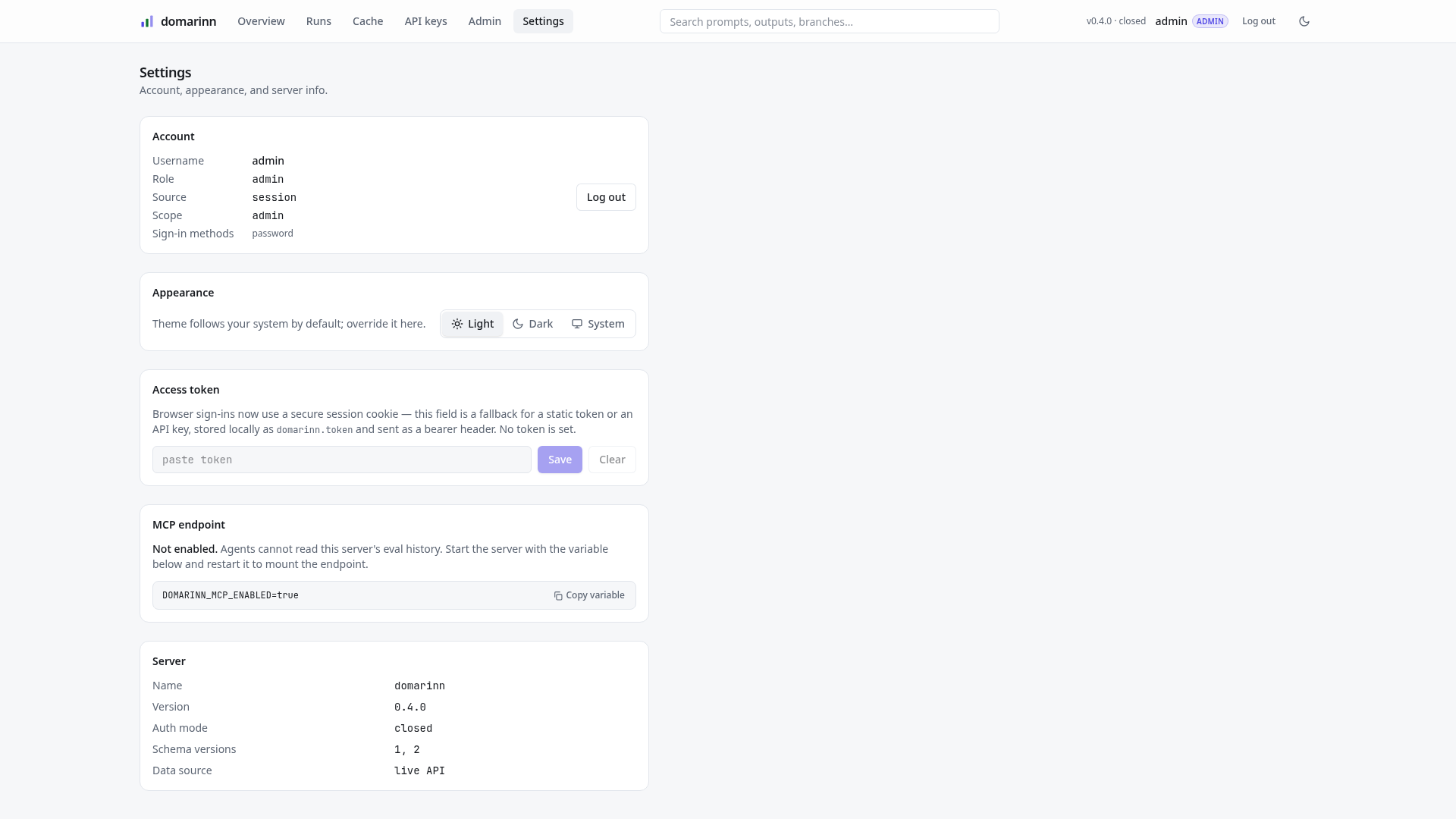Click the Log out link in header

[x=1259, y=21]
